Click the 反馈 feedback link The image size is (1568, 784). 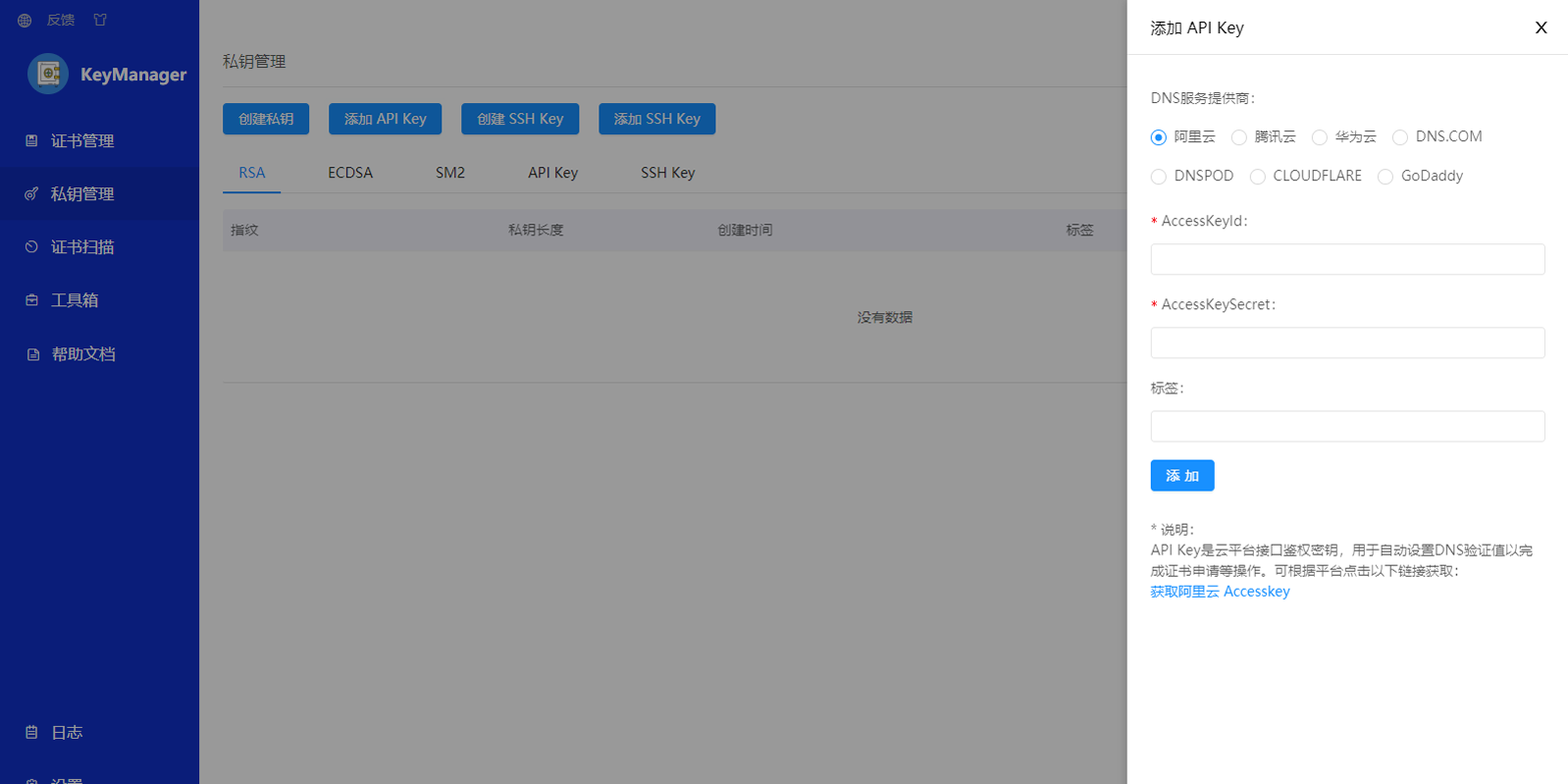[61, 21]
